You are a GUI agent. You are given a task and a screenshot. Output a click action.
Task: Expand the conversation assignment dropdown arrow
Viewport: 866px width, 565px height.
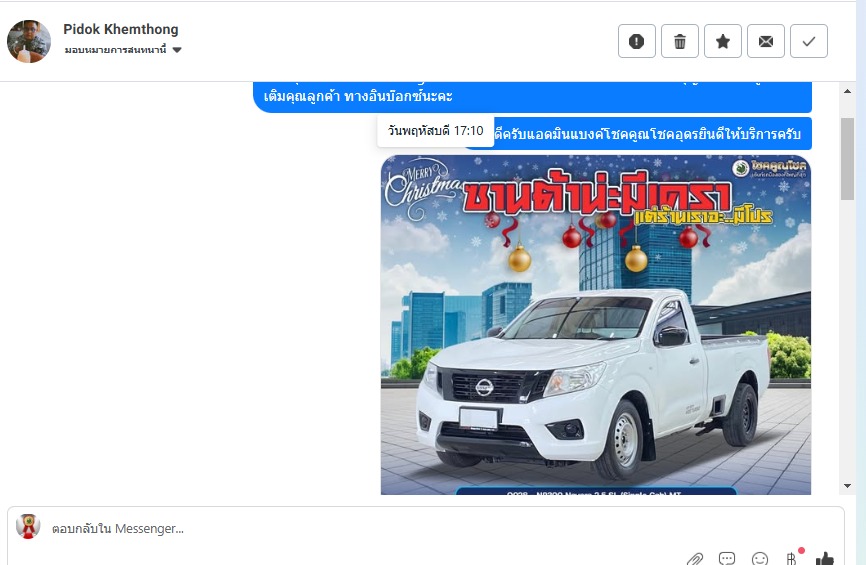177,50
